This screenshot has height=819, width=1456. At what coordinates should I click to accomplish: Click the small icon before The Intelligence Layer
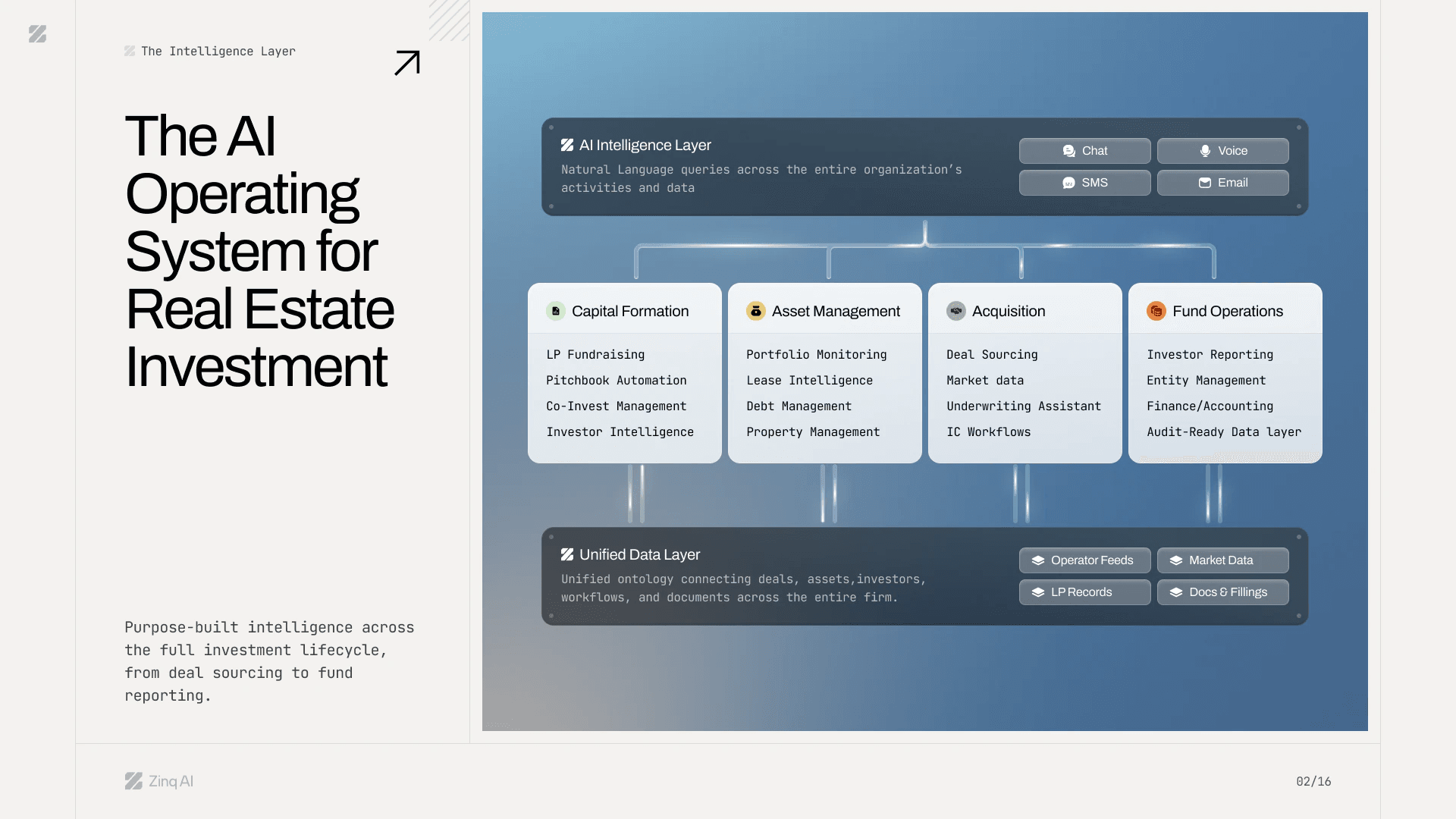[x=130, y=51]
